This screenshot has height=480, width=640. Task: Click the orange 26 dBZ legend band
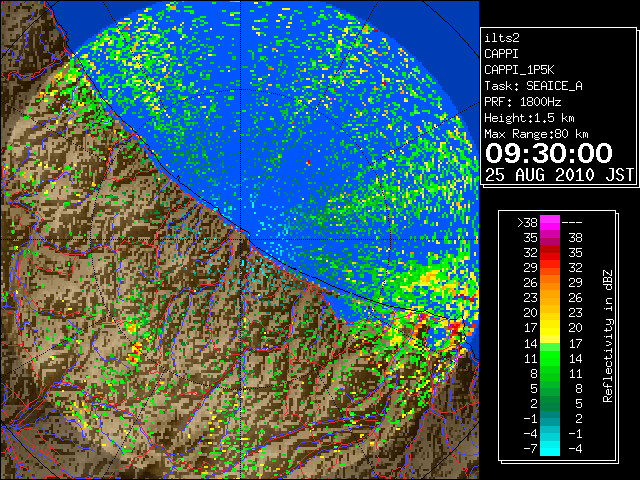tap(550, 283)
